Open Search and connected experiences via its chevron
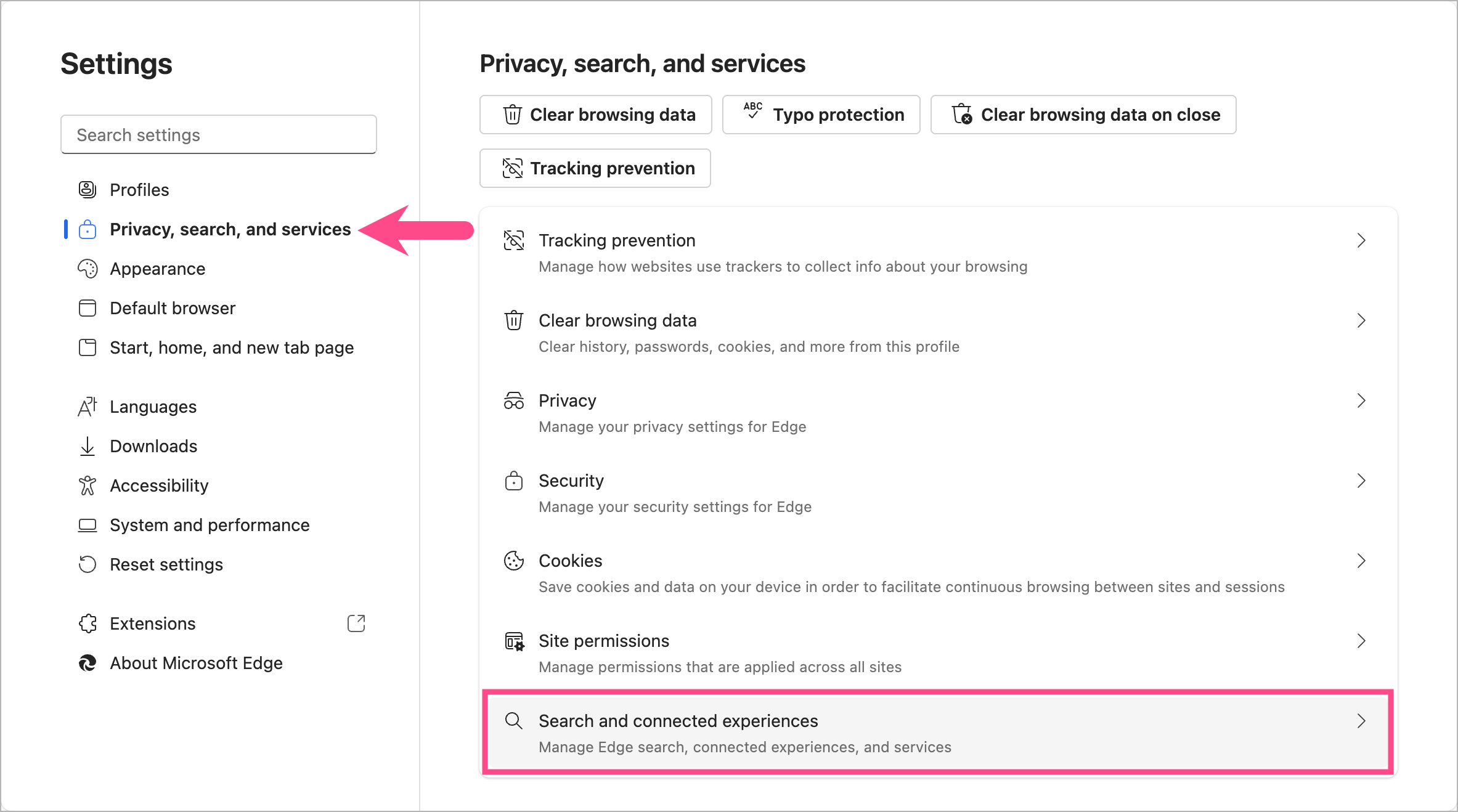1458x812 pixels. 1362,721
